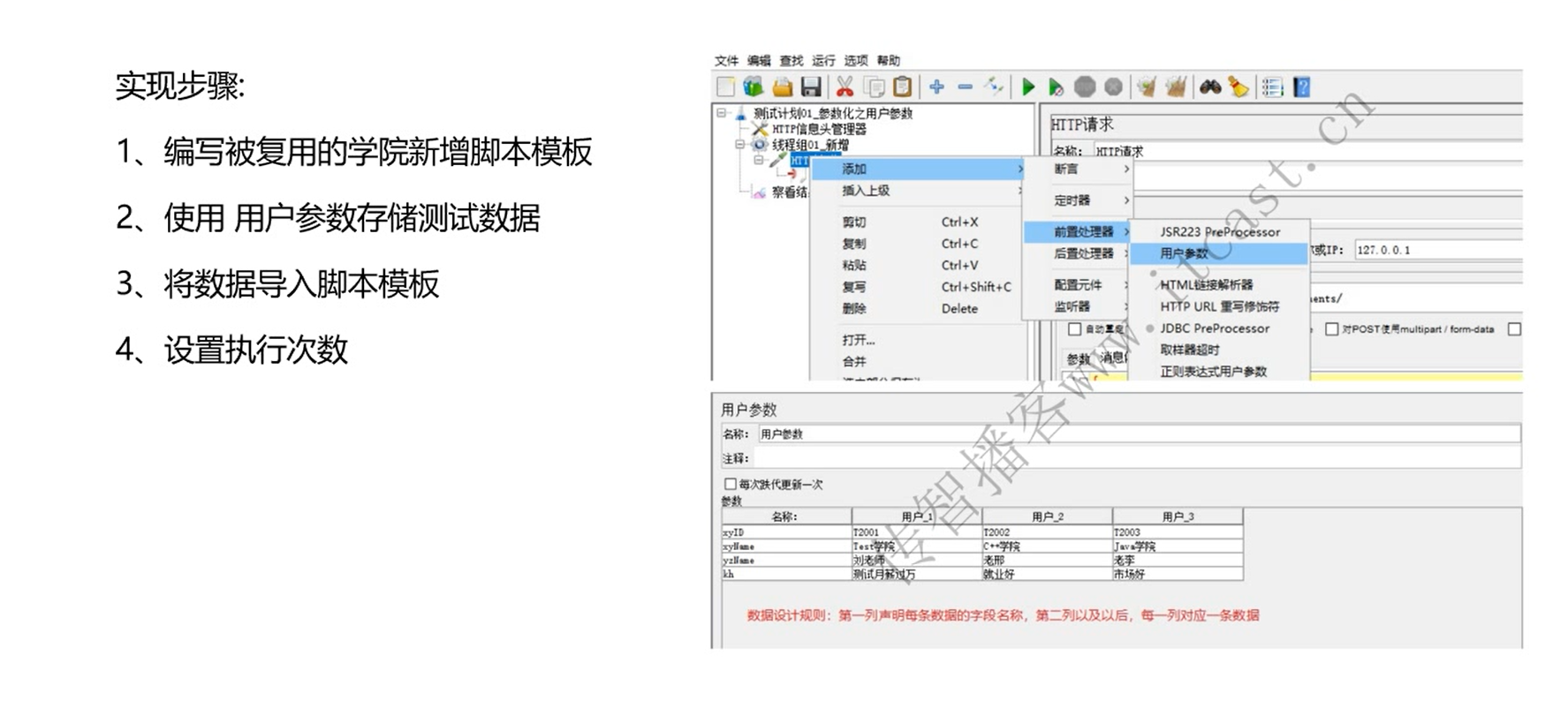This screenshot has width=1568, height=723.
Task: Toggle the 每次迭代更新一次 checkbox
Action: 730,484
